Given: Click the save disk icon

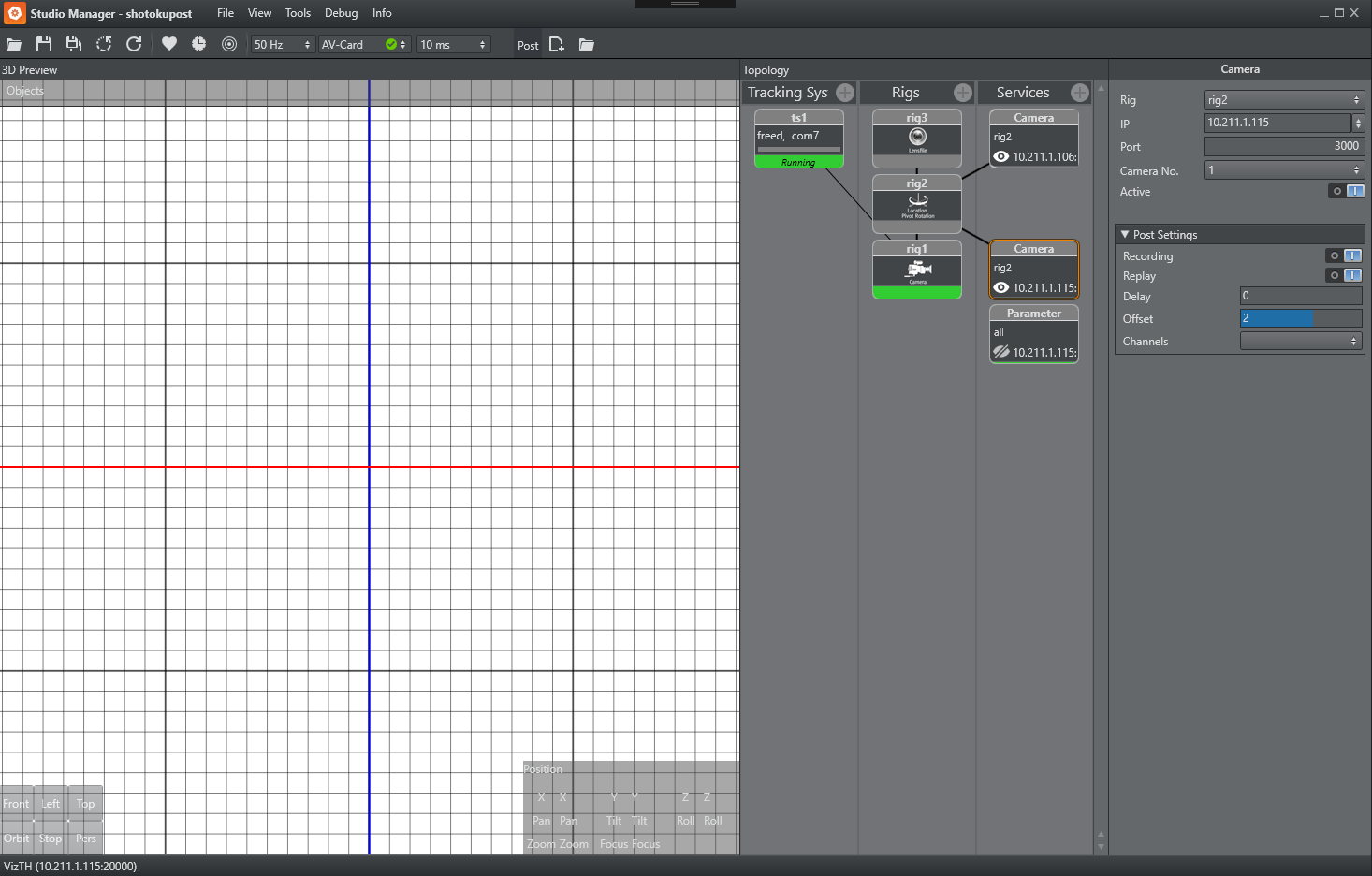Looking at the screenshot, I should click(x=44, y=44).
